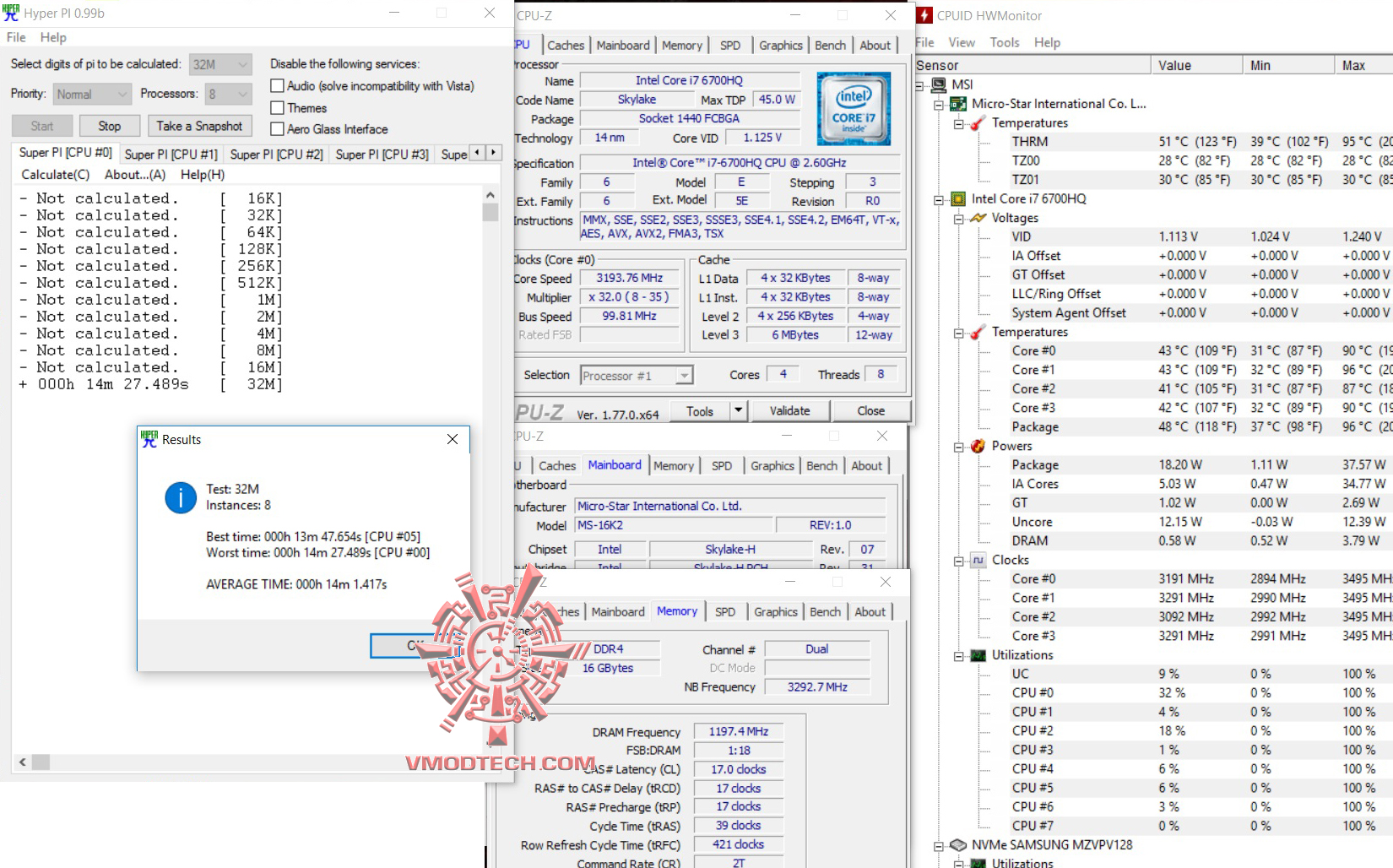Collapse the MSI root tree node
This screenshot has width=1393, height=868.
point(919,85)
